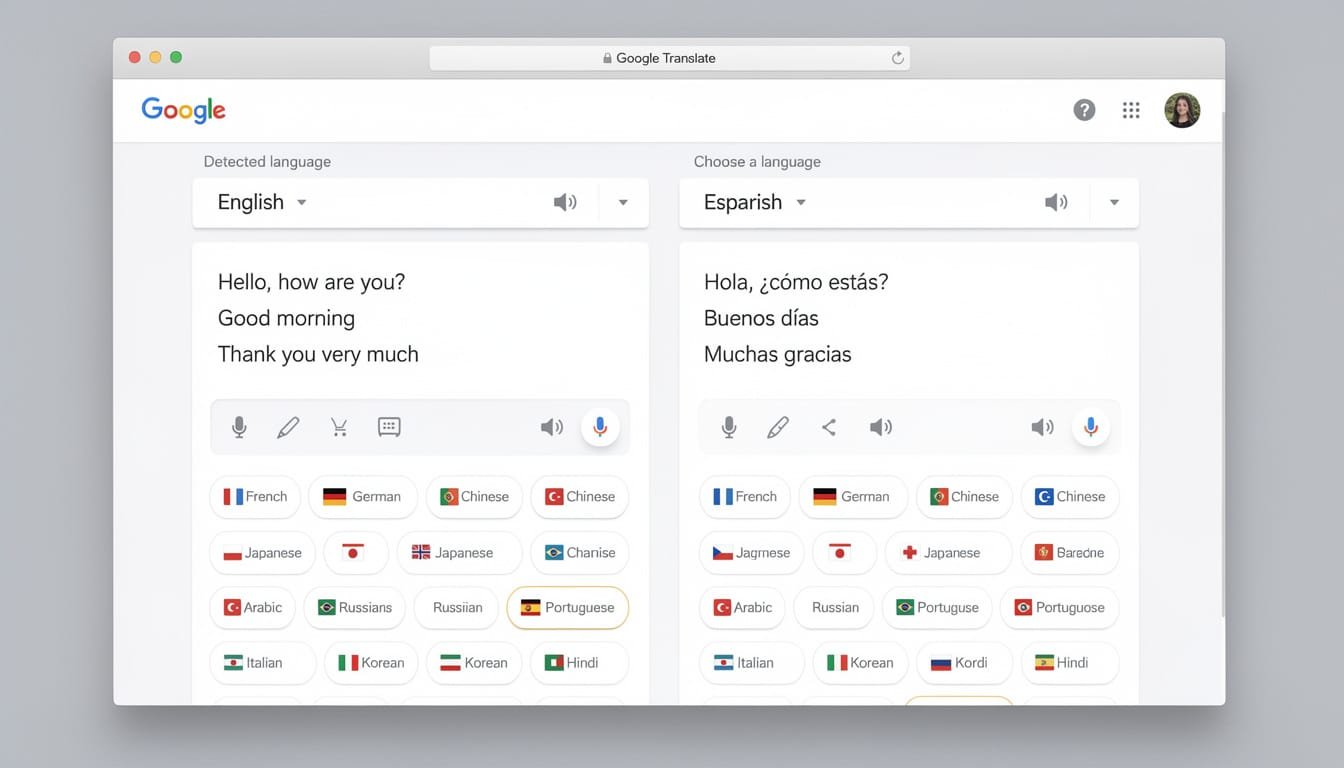Select French from the source suggestions

pos(255,496)
